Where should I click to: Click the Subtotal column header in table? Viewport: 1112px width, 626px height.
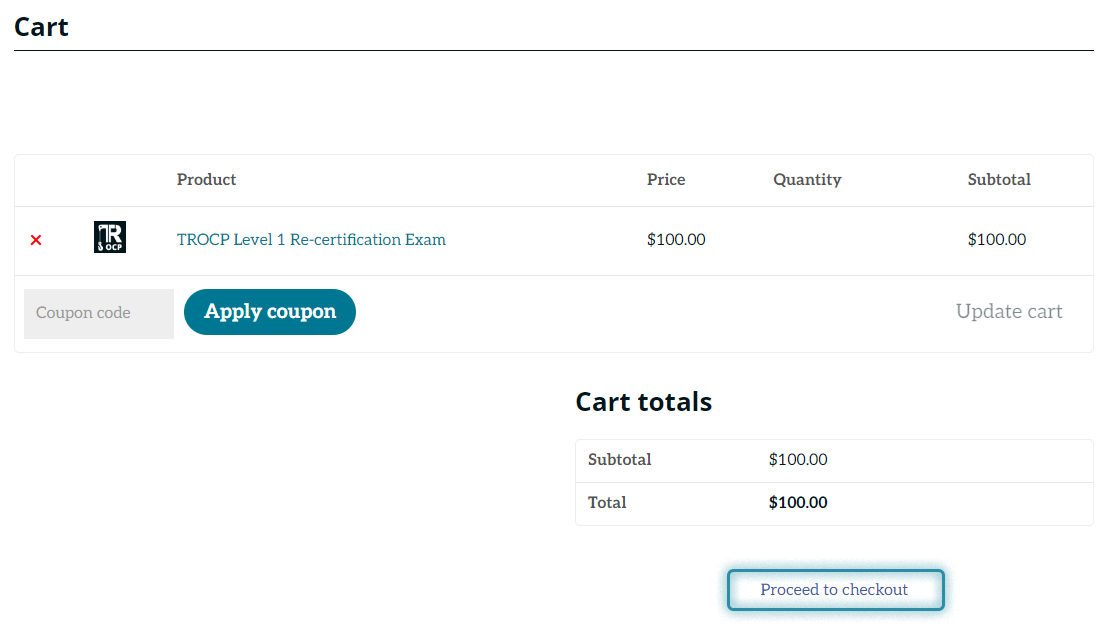(998, 180)
